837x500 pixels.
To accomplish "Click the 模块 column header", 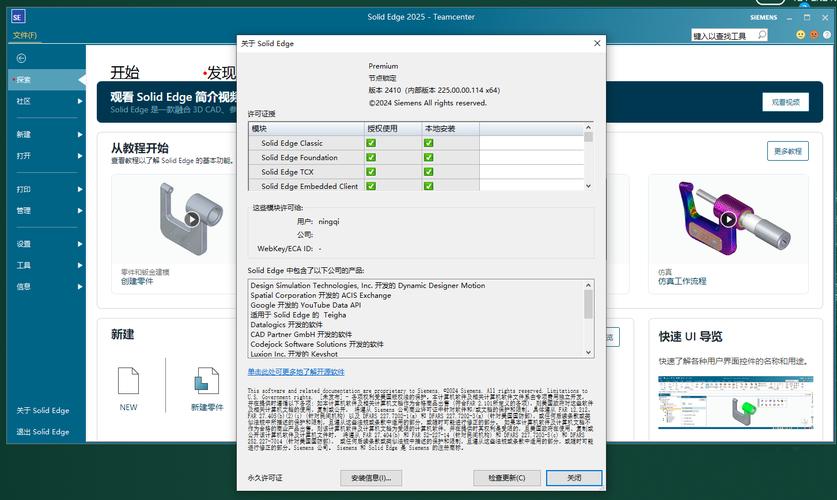I will [306, 129].
